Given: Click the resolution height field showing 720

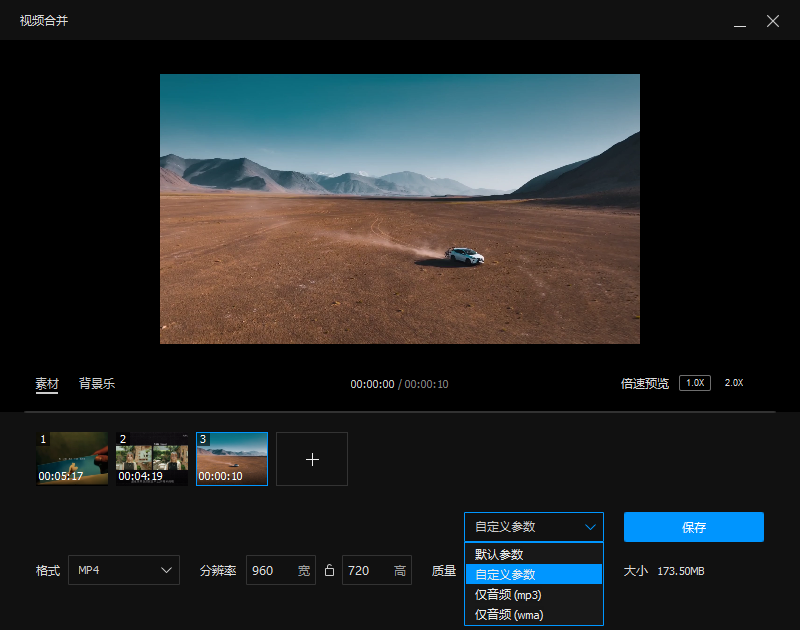Looking at the screenshot, I should point(366,570).
